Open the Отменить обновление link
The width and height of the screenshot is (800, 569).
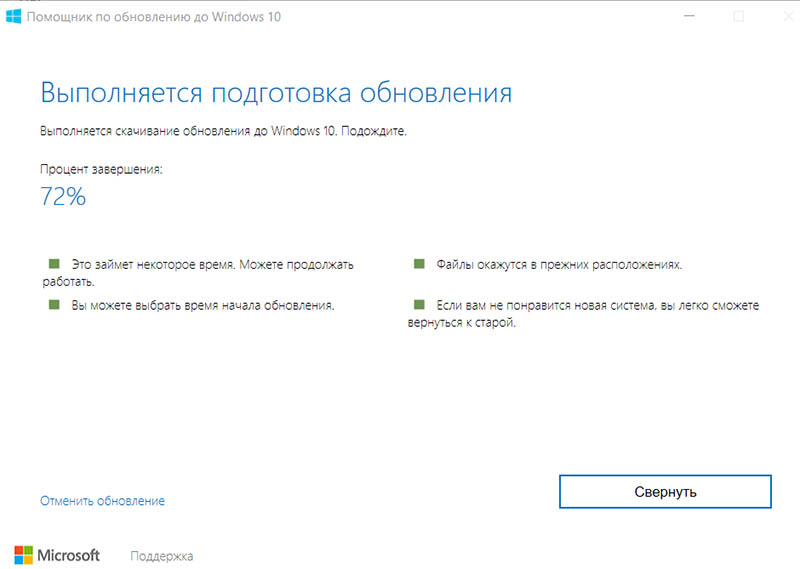coord(103,501)
